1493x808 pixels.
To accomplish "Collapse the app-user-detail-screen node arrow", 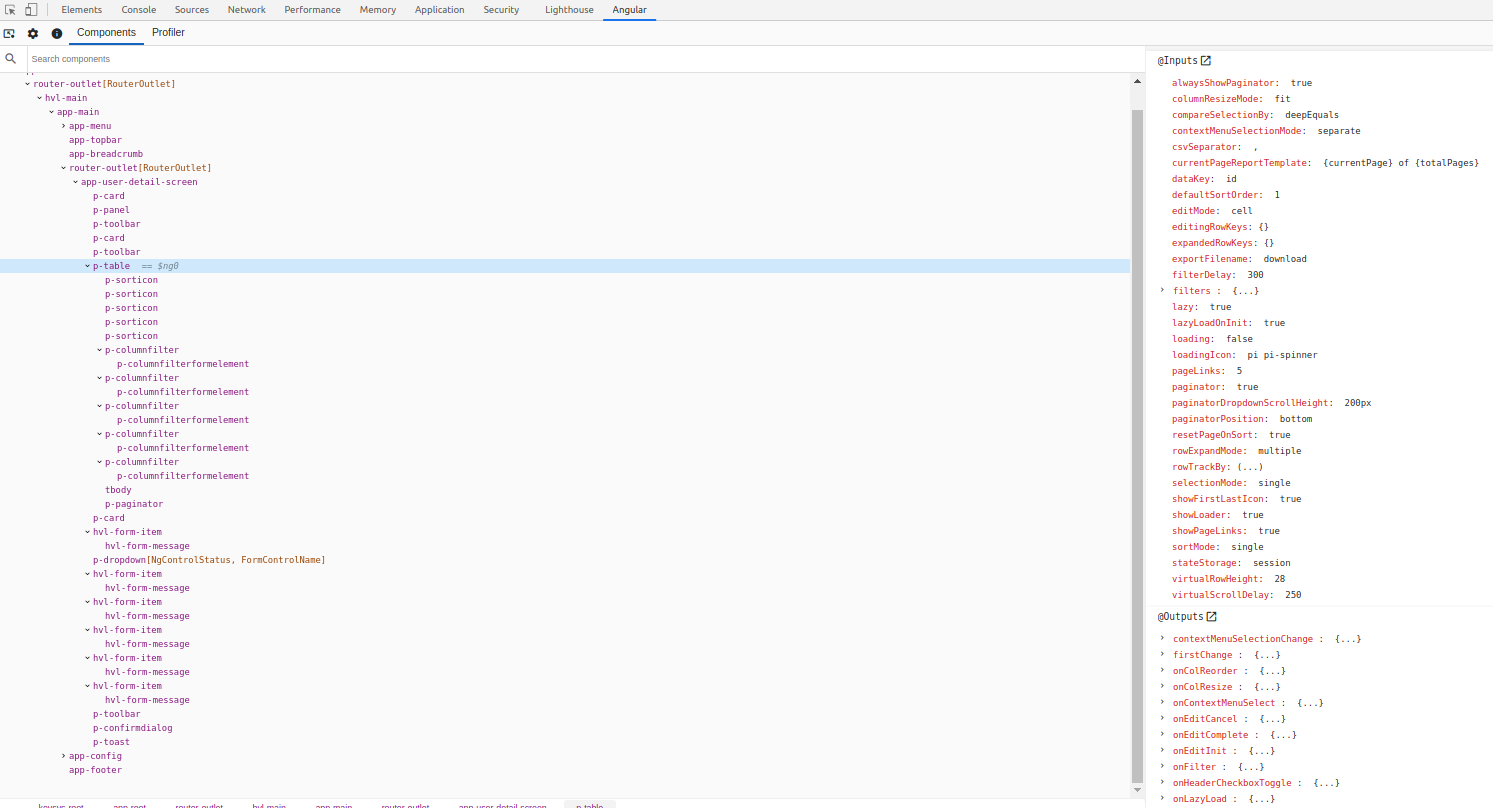I will pos(76,182).
